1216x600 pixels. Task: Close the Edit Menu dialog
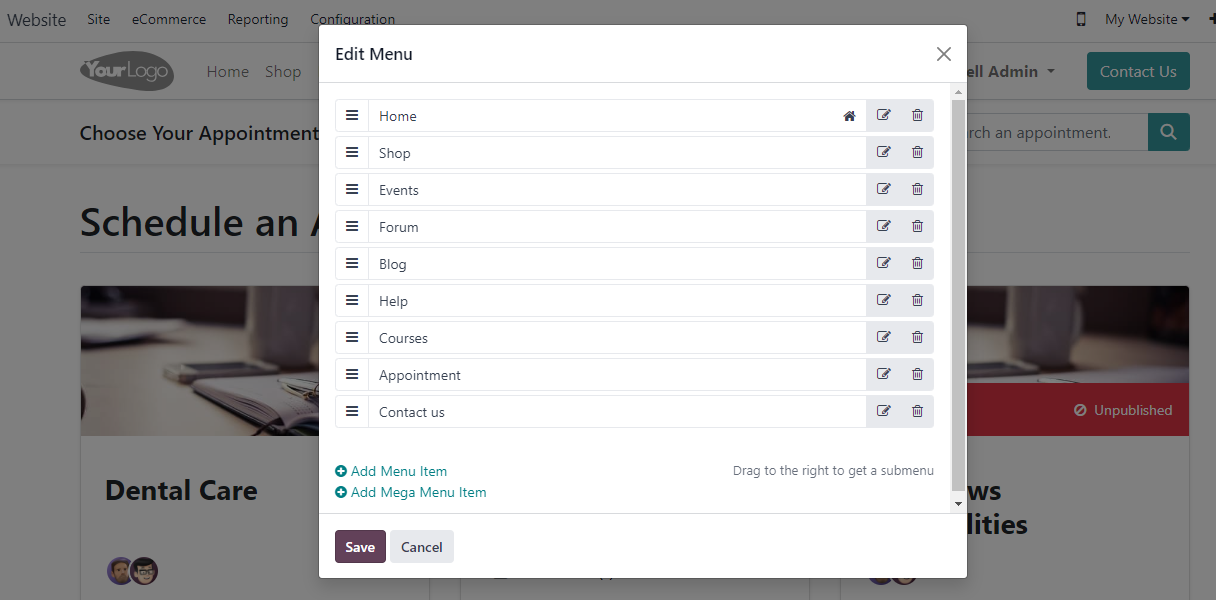tap(943, 54)
